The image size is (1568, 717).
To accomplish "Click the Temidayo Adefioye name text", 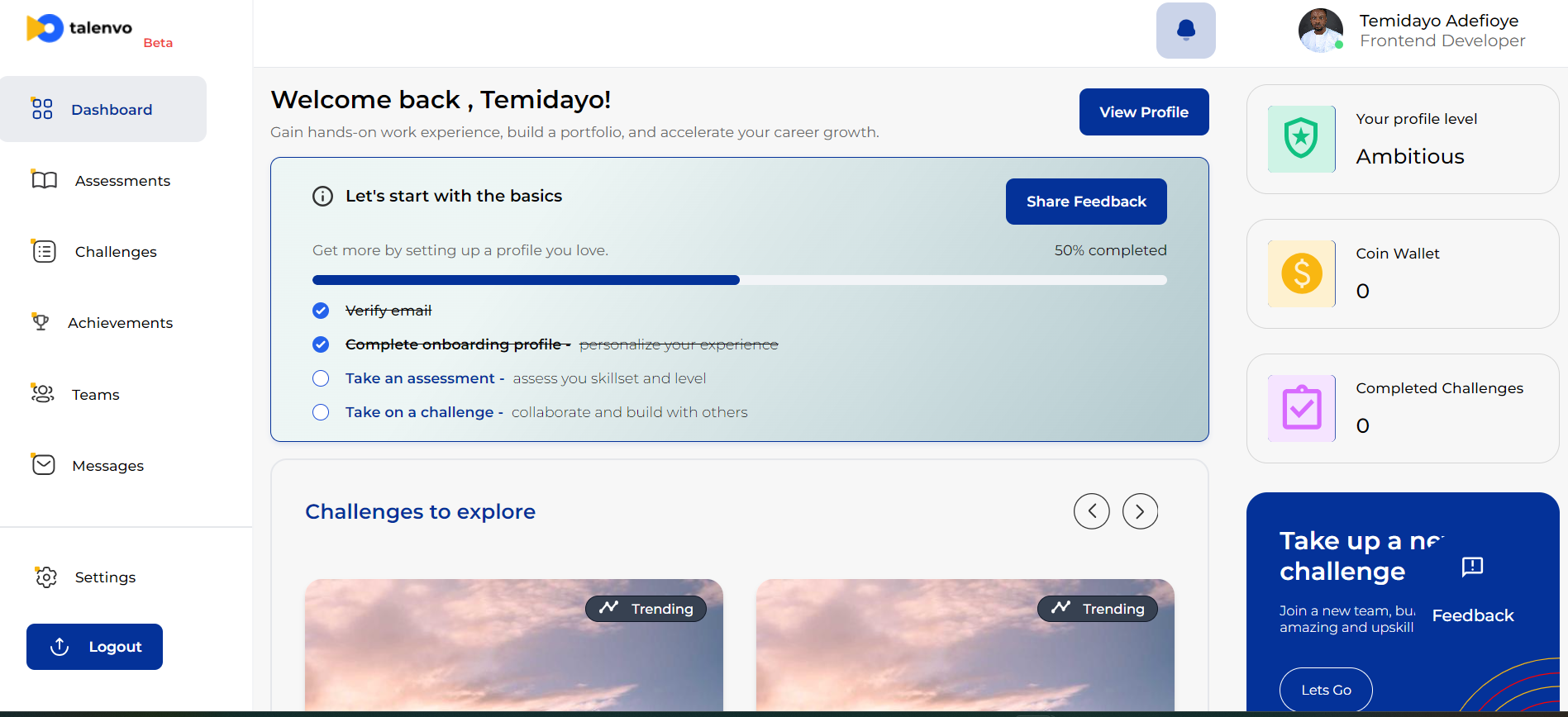I will coord(1439,21).
